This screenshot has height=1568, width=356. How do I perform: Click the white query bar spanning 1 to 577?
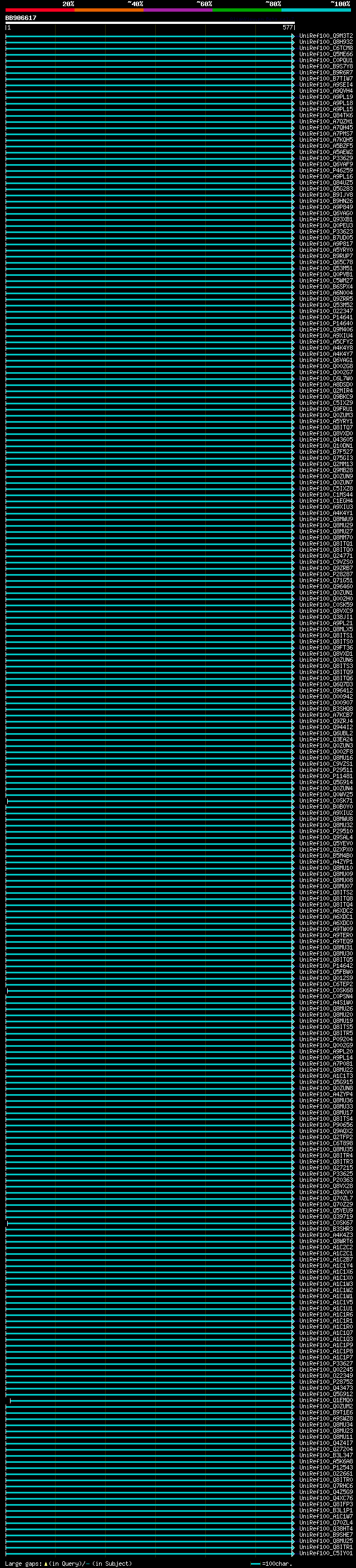(x=150, y=23)
